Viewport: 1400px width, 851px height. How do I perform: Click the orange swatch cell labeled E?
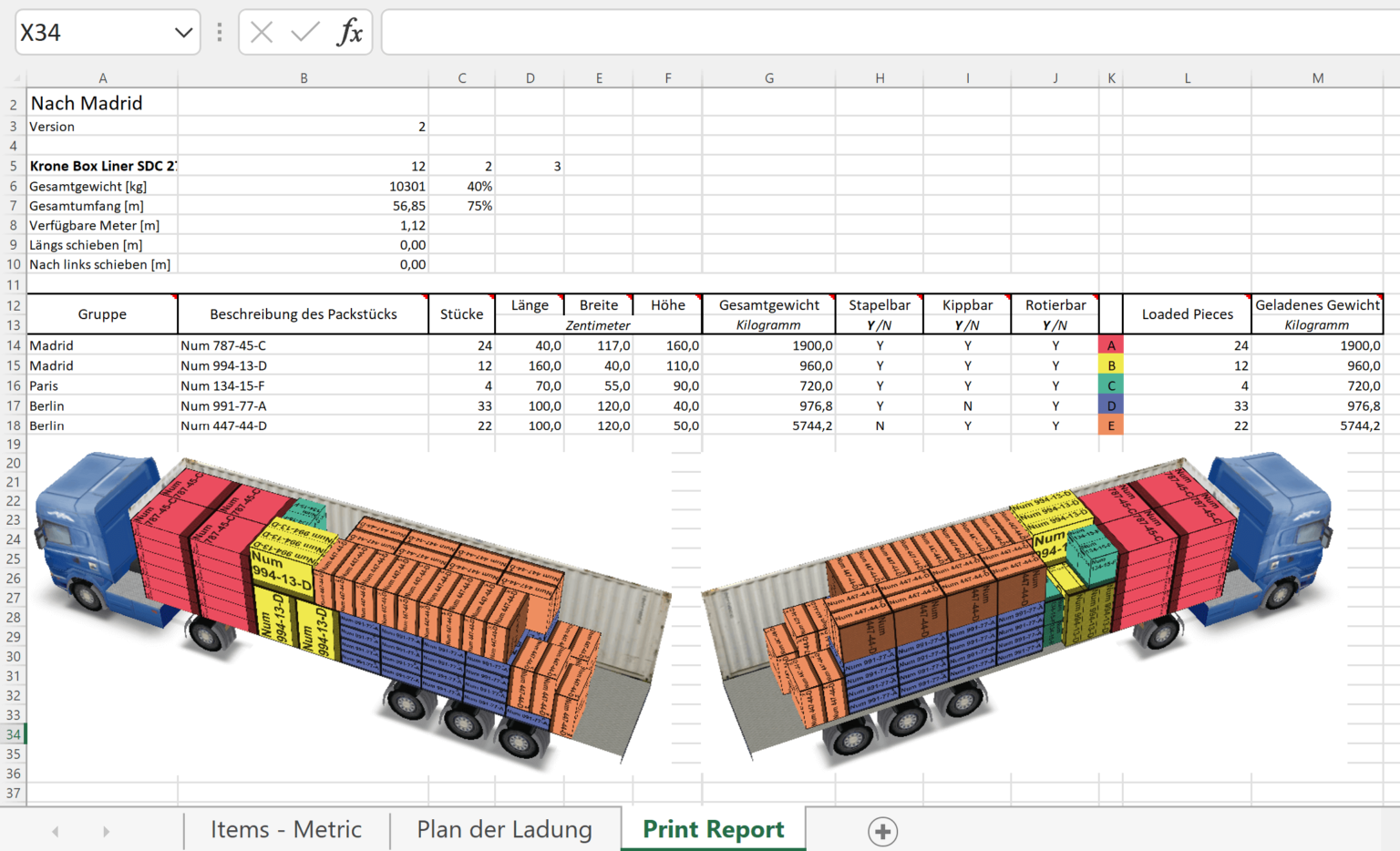[x=1110, y=426]
